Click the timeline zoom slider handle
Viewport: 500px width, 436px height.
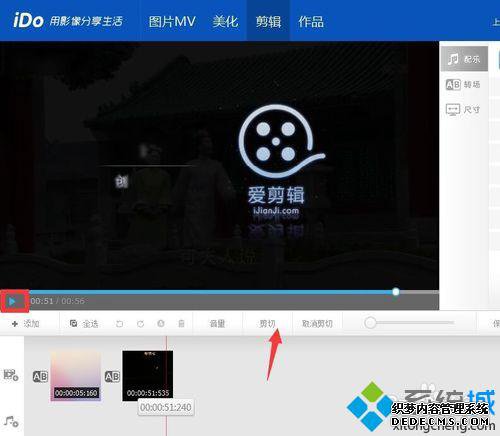[x=370, y=323]
